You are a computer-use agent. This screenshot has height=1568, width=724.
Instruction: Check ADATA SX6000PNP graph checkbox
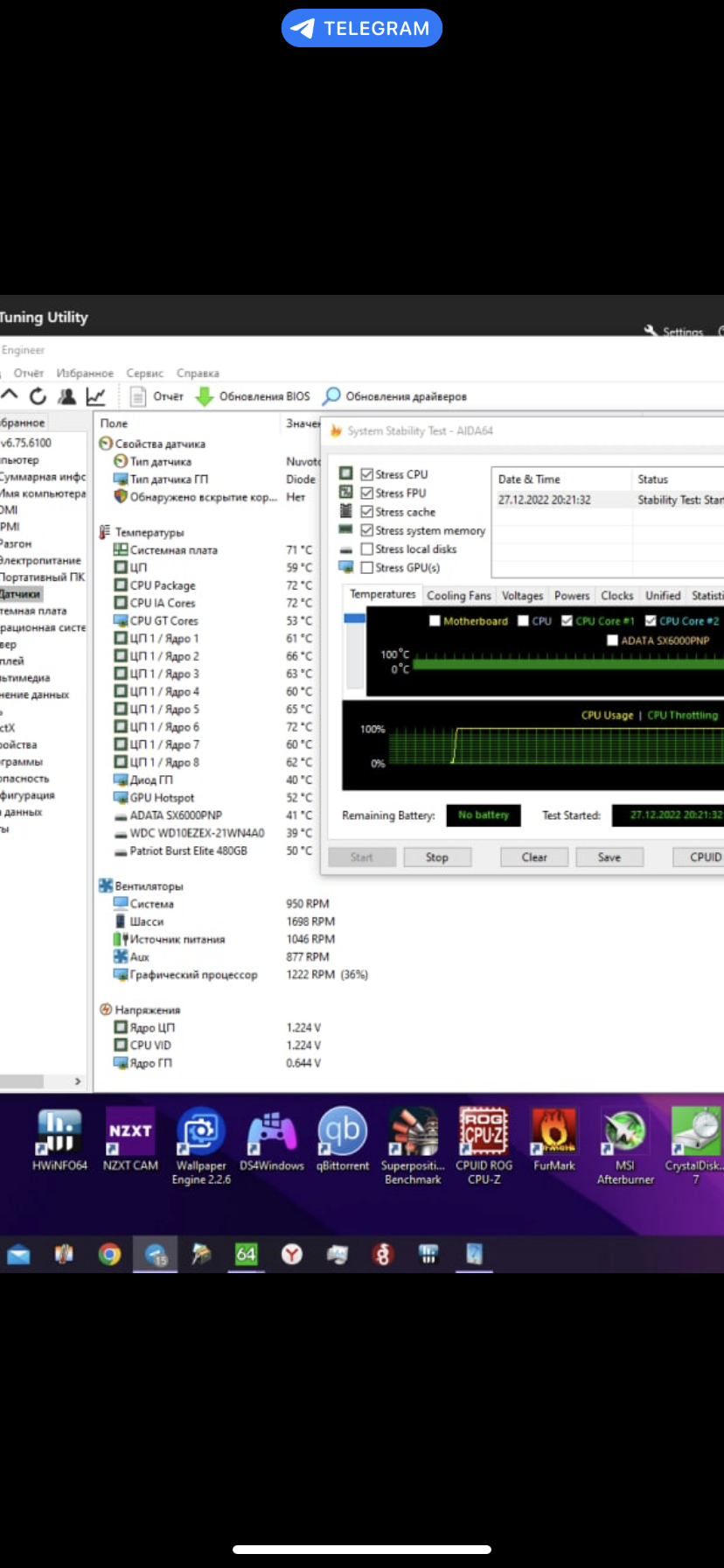point(612,640)
